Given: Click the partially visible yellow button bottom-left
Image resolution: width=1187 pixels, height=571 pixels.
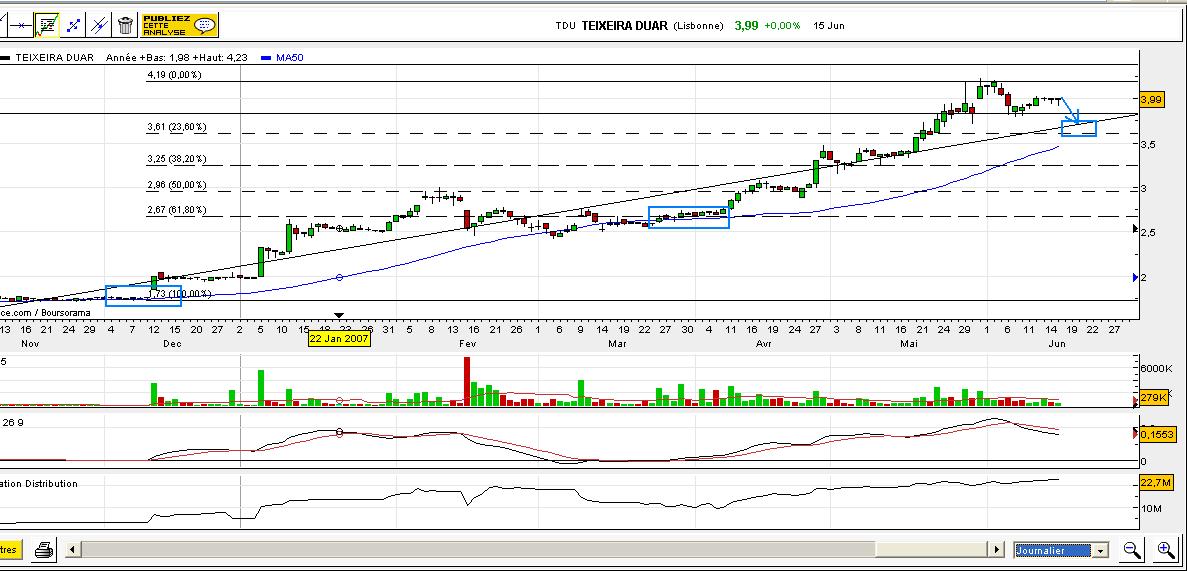Looking at the screenshot, I should (x=10, y=549).
